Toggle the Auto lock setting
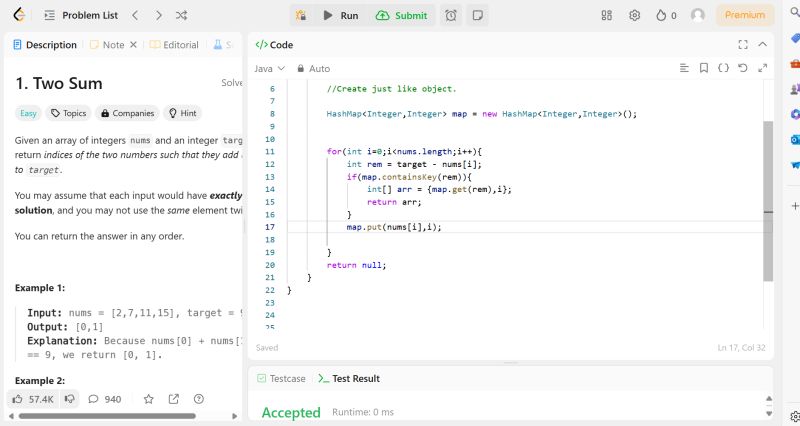 (x=312, y=68)
